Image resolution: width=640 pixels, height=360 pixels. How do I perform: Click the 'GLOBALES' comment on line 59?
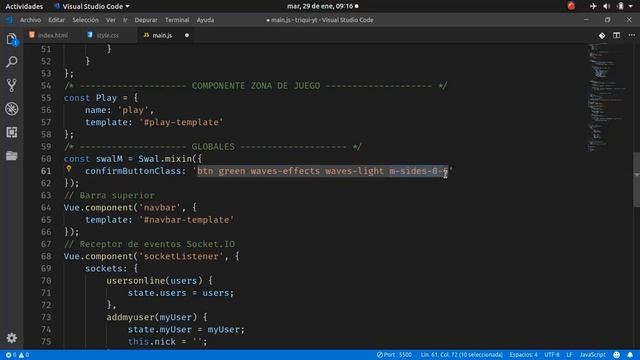tap(213, 147)
